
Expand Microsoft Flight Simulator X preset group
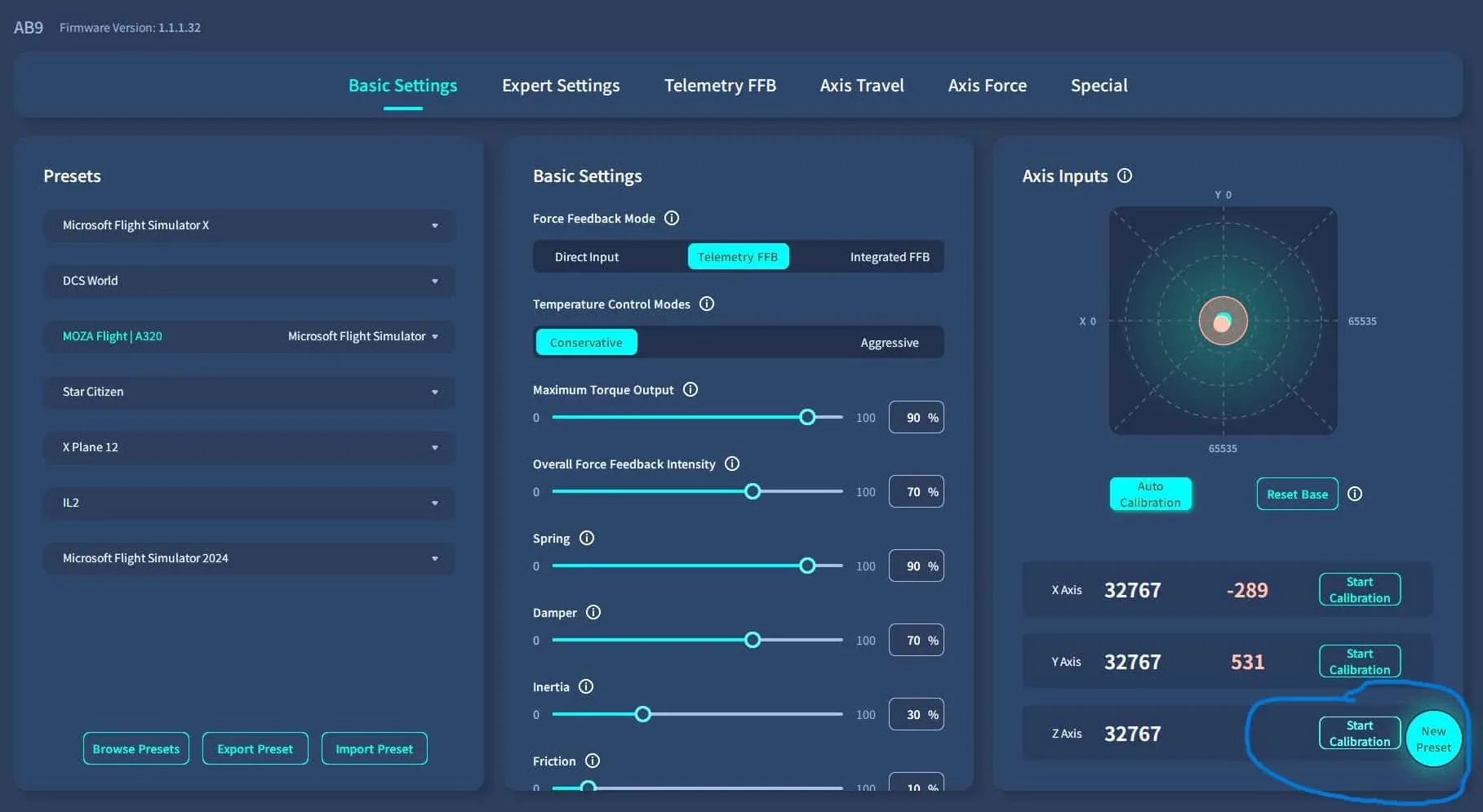click(249, 225)
